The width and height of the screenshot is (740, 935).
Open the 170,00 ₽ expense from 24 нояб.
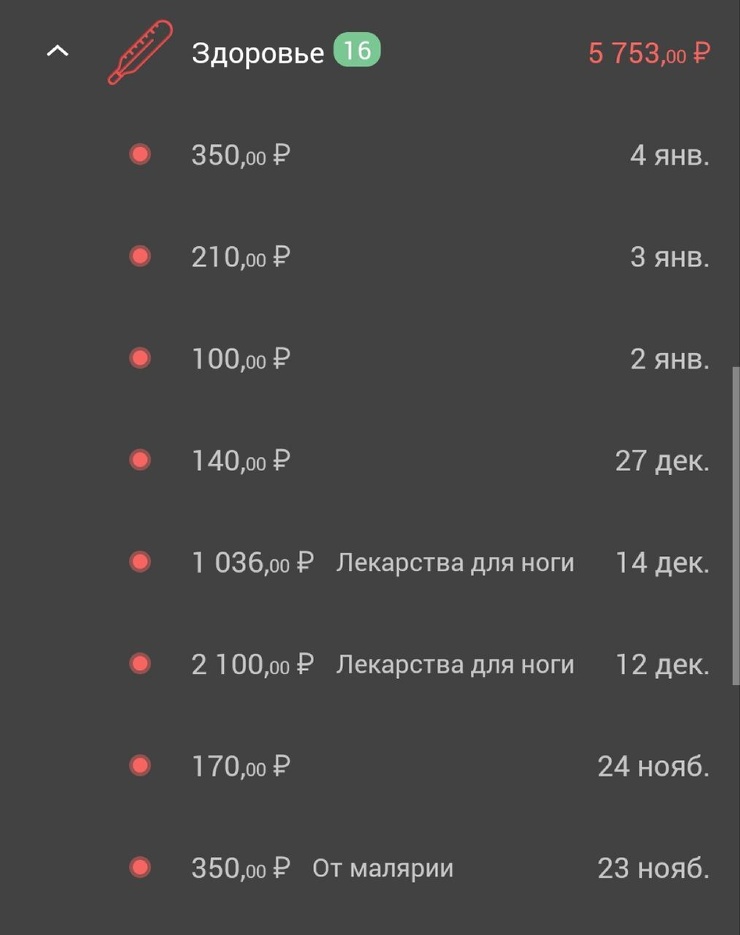[370, 766]
